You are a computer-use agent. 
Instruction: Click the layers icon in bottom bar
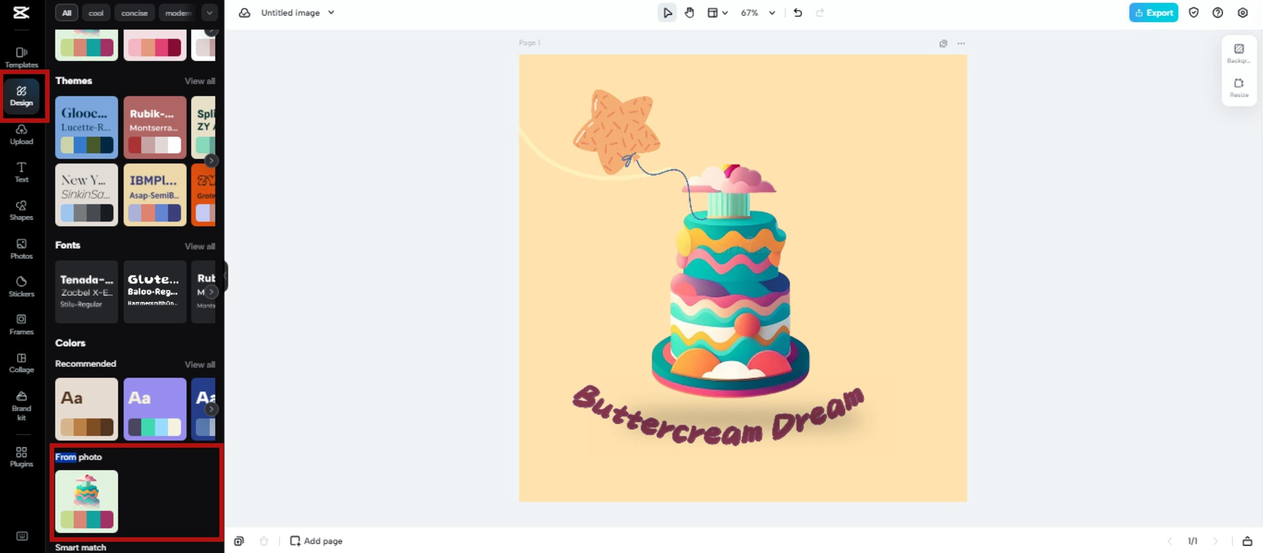239,541
